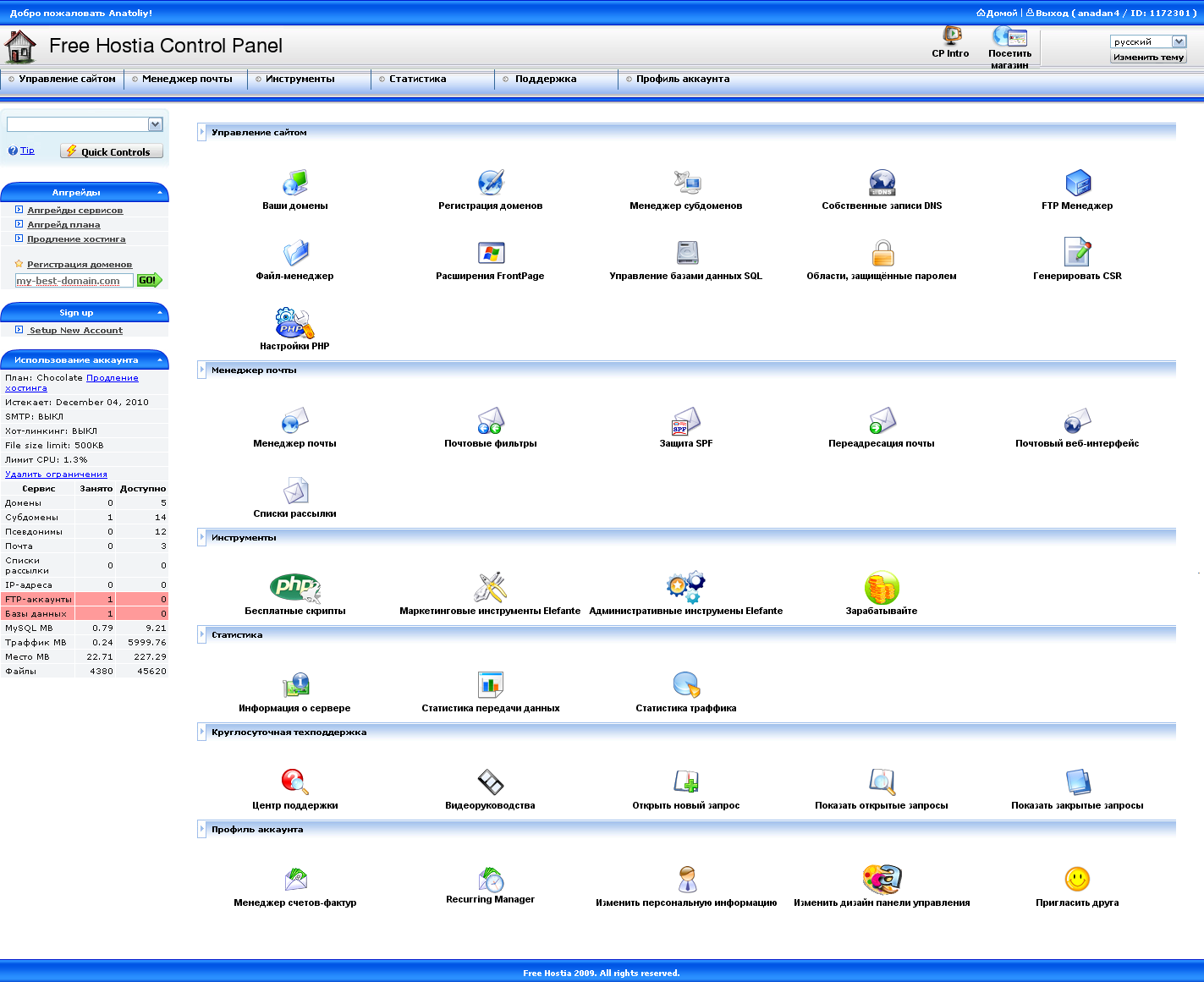Open Информация о сервере icon
This screenshot has height=982, width=1204.
pos(294,684)
